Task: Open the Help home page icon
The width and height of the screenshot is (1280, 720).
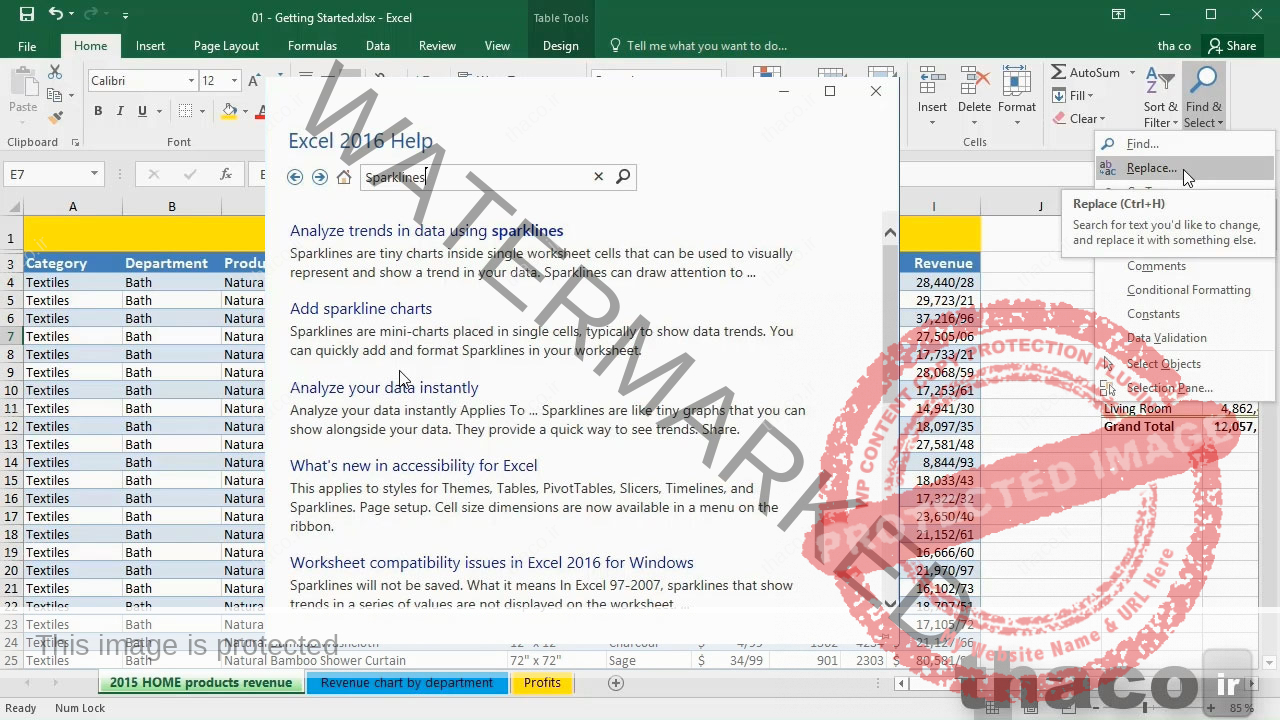Action: tap(344, 177)
